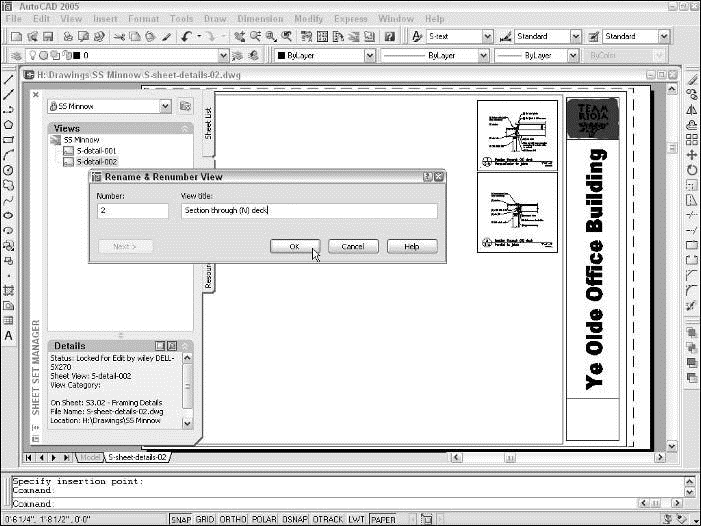Open the color control ByLayer dropdown
Screen dimensions: 701x526
[x=369, y=56]
